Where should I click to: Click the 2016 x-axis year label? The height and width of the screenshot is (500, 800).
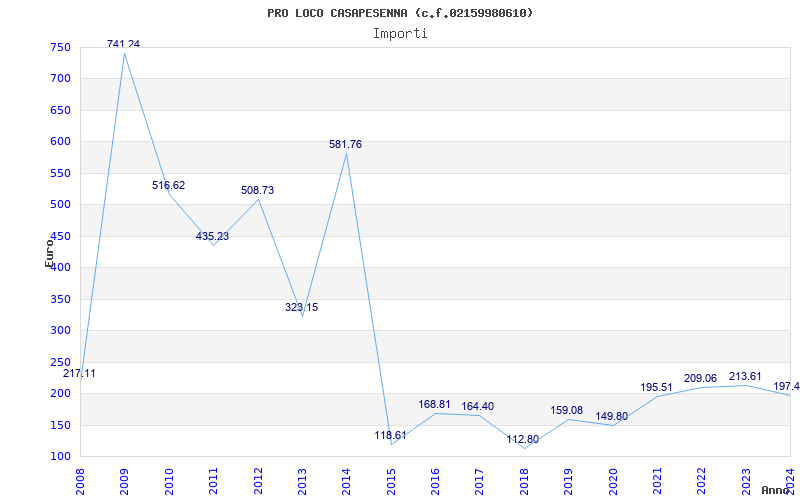click(435, 481)
